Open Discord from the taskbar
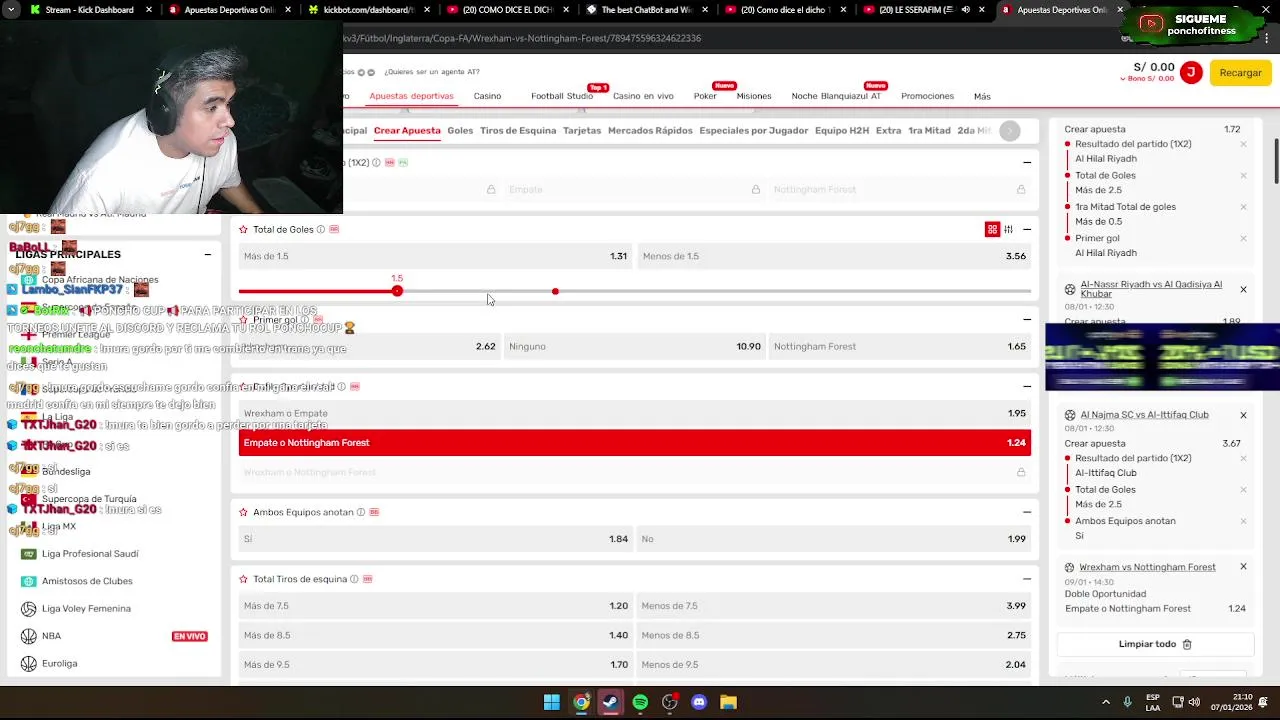Image resolution: width=1280 pixels, height=720 pixels. point(699,702)
